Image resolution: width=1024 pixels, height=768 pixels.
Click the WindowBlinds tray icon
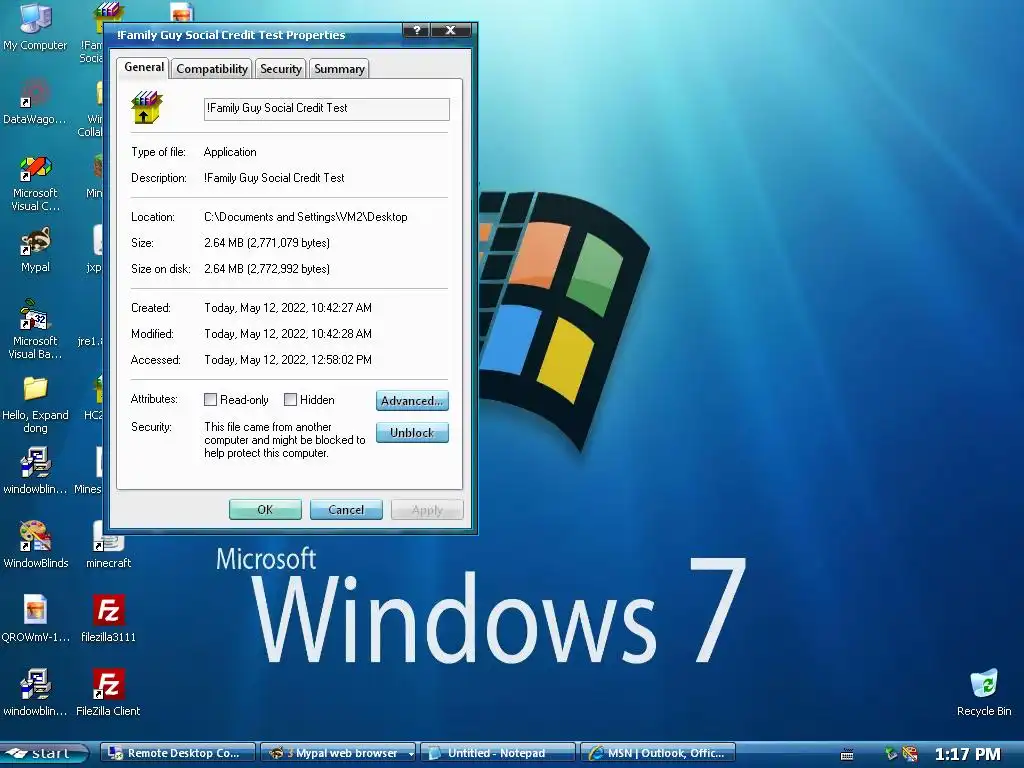(x=910, y=754)
